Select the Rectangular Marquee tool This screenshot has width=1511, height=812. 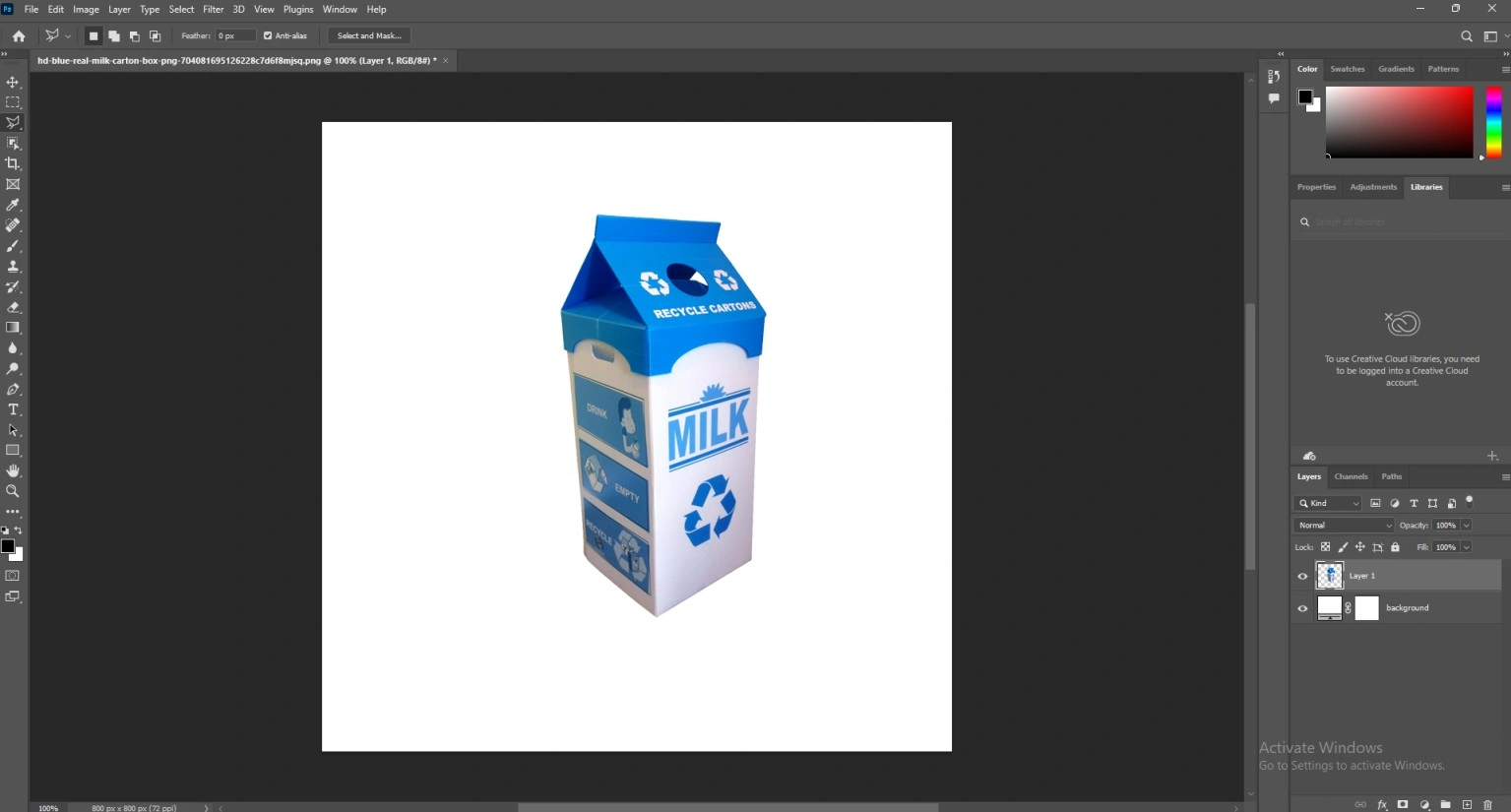click(x=13, y=102)
